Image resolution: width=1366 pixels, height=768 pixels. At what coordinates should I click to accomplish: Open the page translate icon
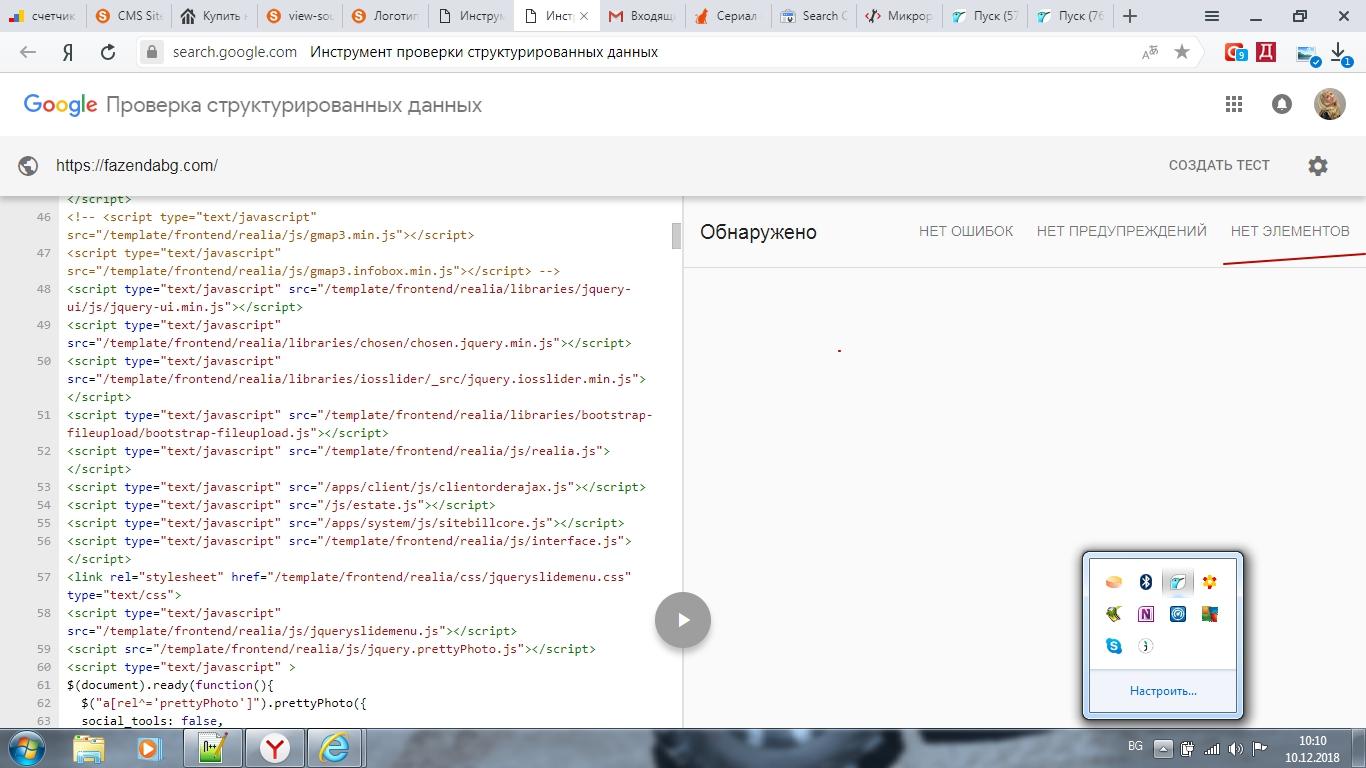1150,52
